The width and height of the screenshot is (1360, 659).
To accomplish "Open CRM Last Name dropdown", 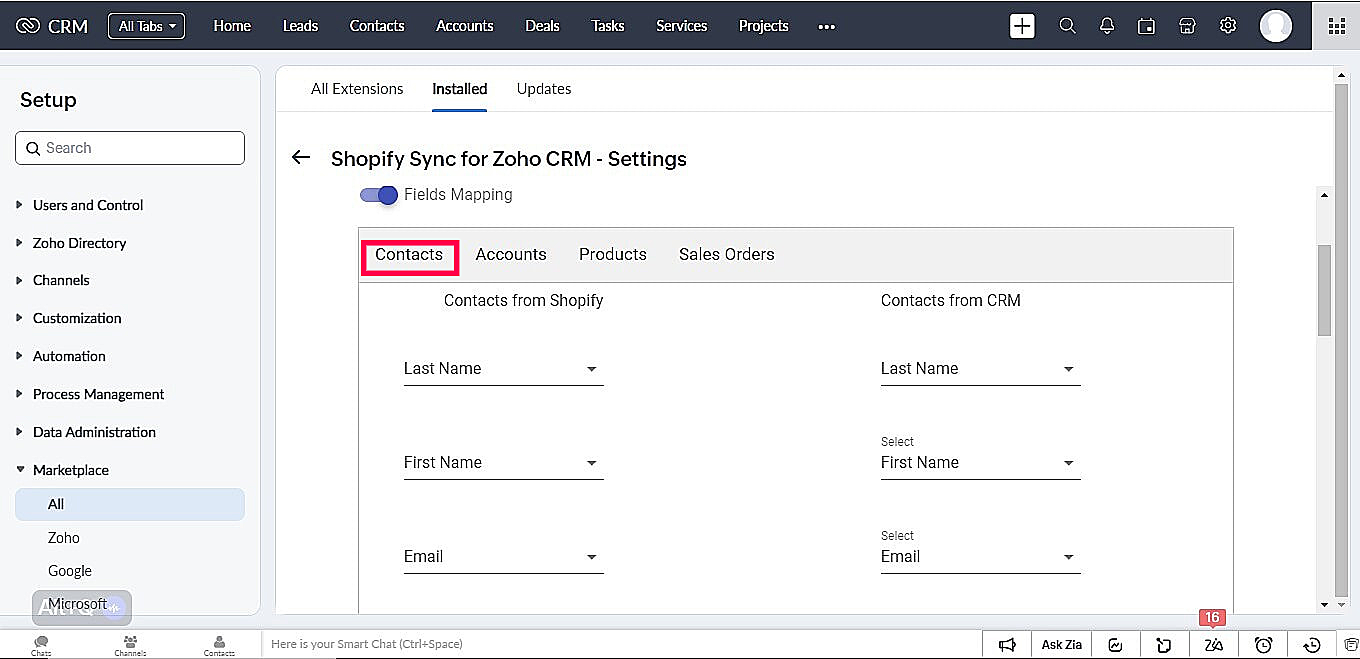I will (980, 369).
